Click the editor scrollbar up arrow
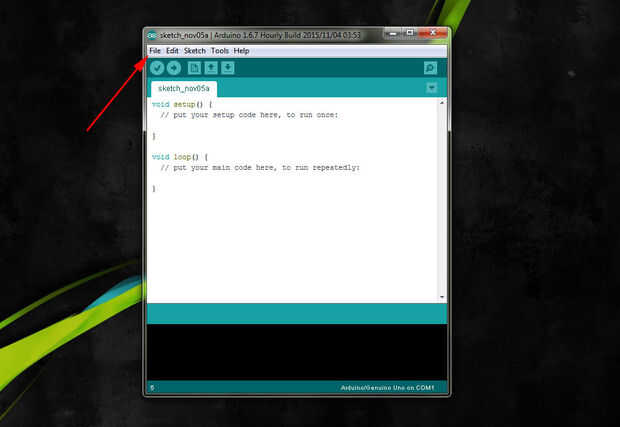Screen dimensions: 620x427 pos(442,102)
